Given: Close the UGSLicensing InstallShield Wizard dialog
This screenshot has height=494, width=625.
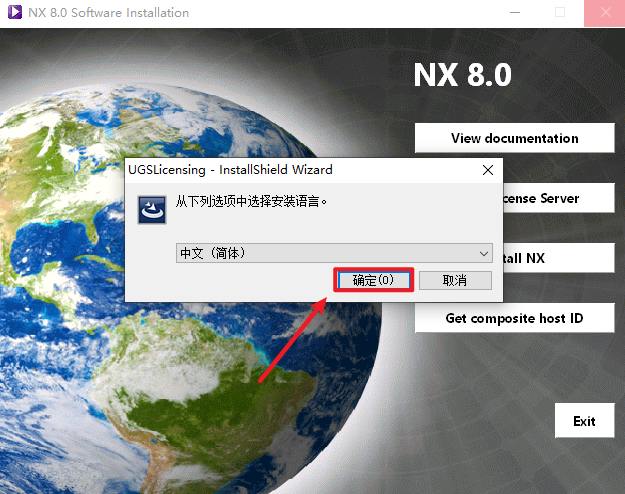Looking at the screenshot, I should click(488, 170).
